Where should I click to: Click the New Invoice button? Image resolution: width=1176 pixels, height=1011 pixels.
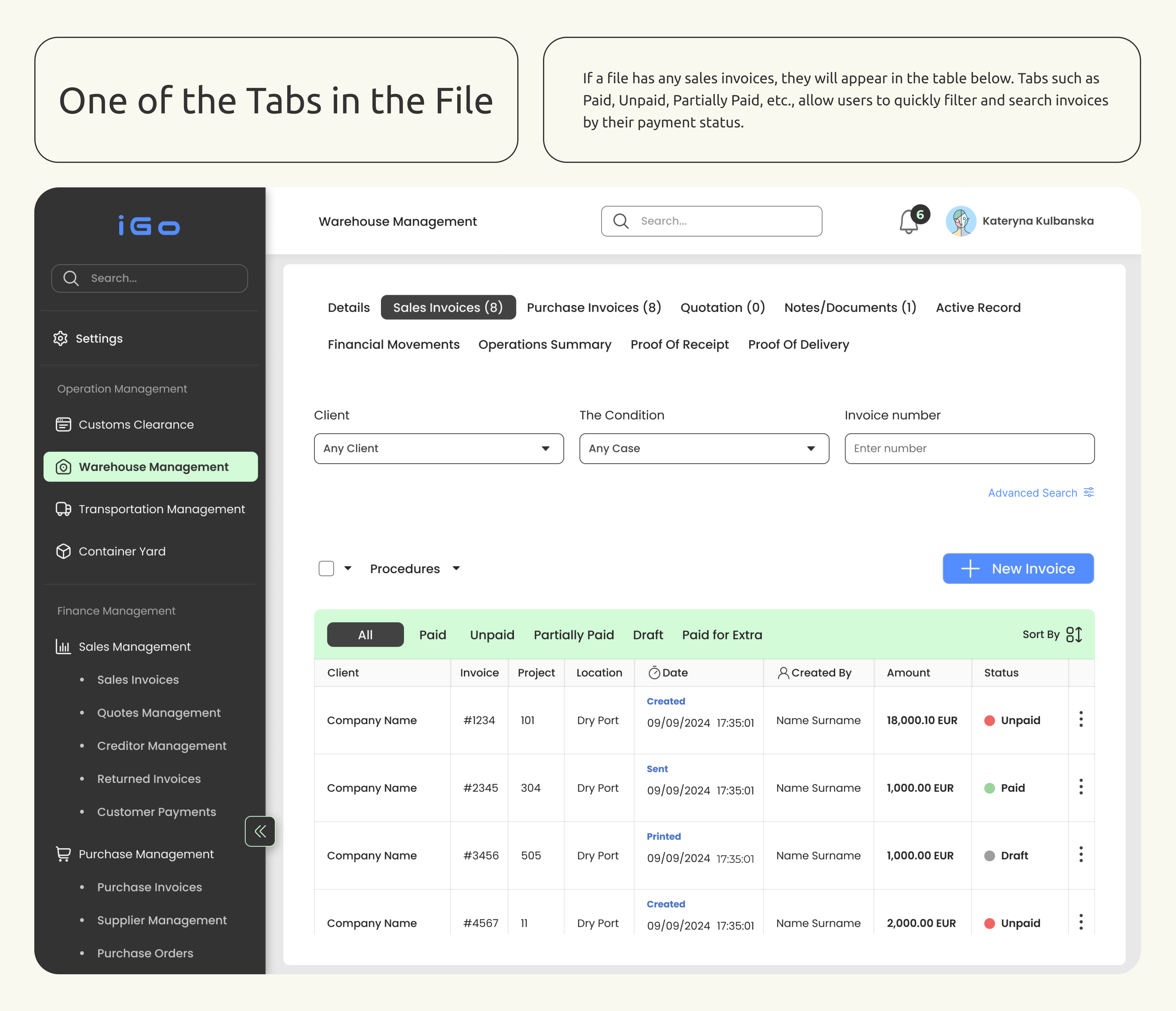[x=1018, y=569]
